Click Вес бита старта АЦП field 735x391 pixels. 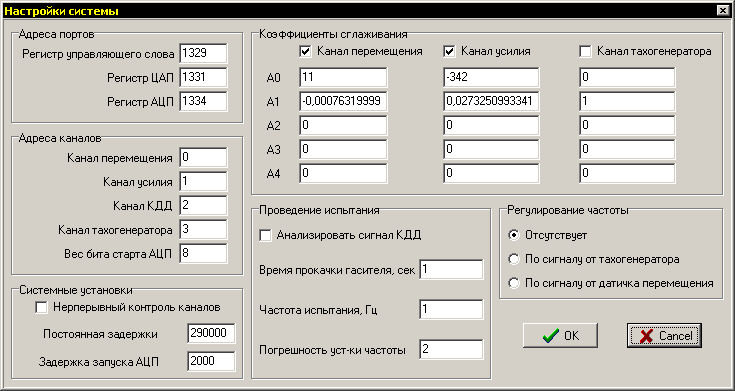coord(203,254)
